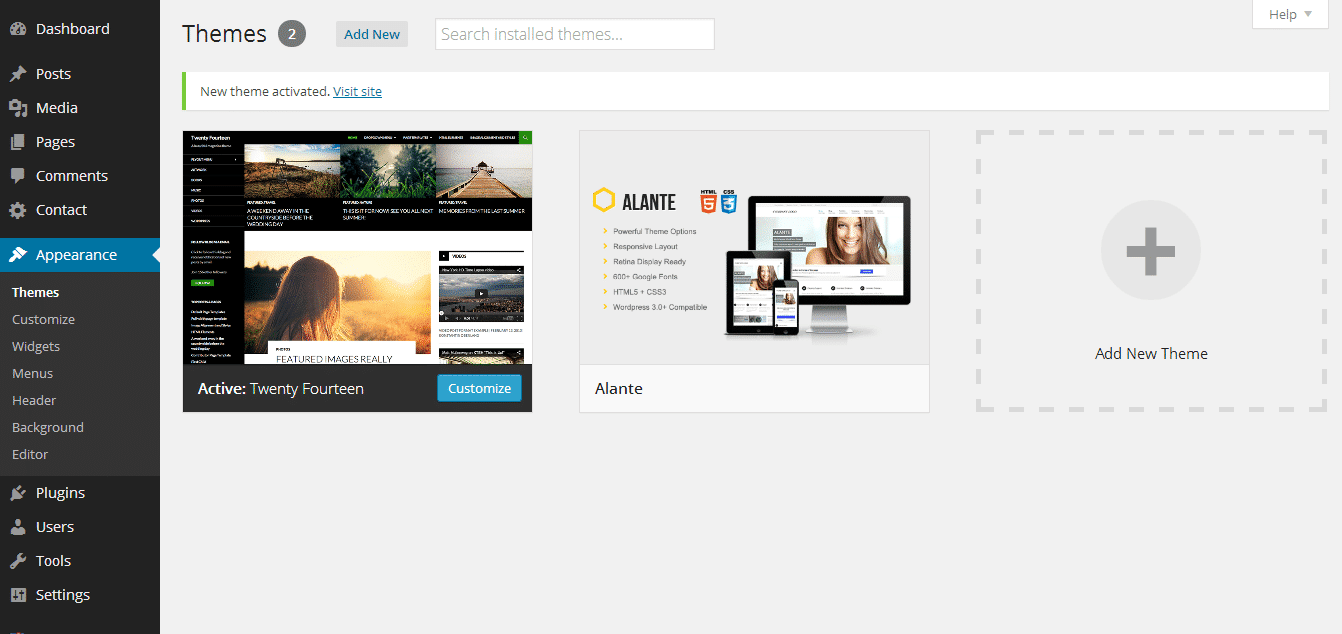Click the Pages stacked-sheets icon
Image resolution: width=1342 pixels, height=634 pixels.
pyautogui.click(x=18, y=142)
